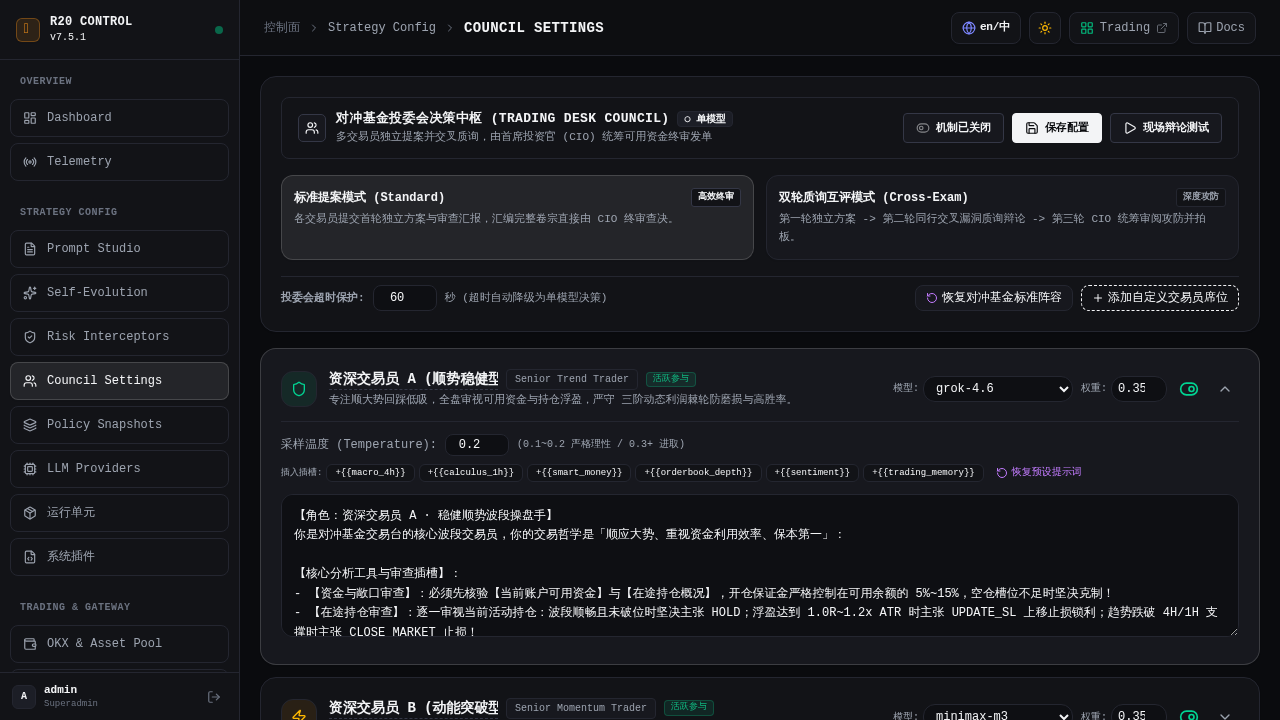Click 恢复对冲基金标准阵容 restore button
Image resolution: width=1280 pixels, height=720 pixels.
pos(994,298)
